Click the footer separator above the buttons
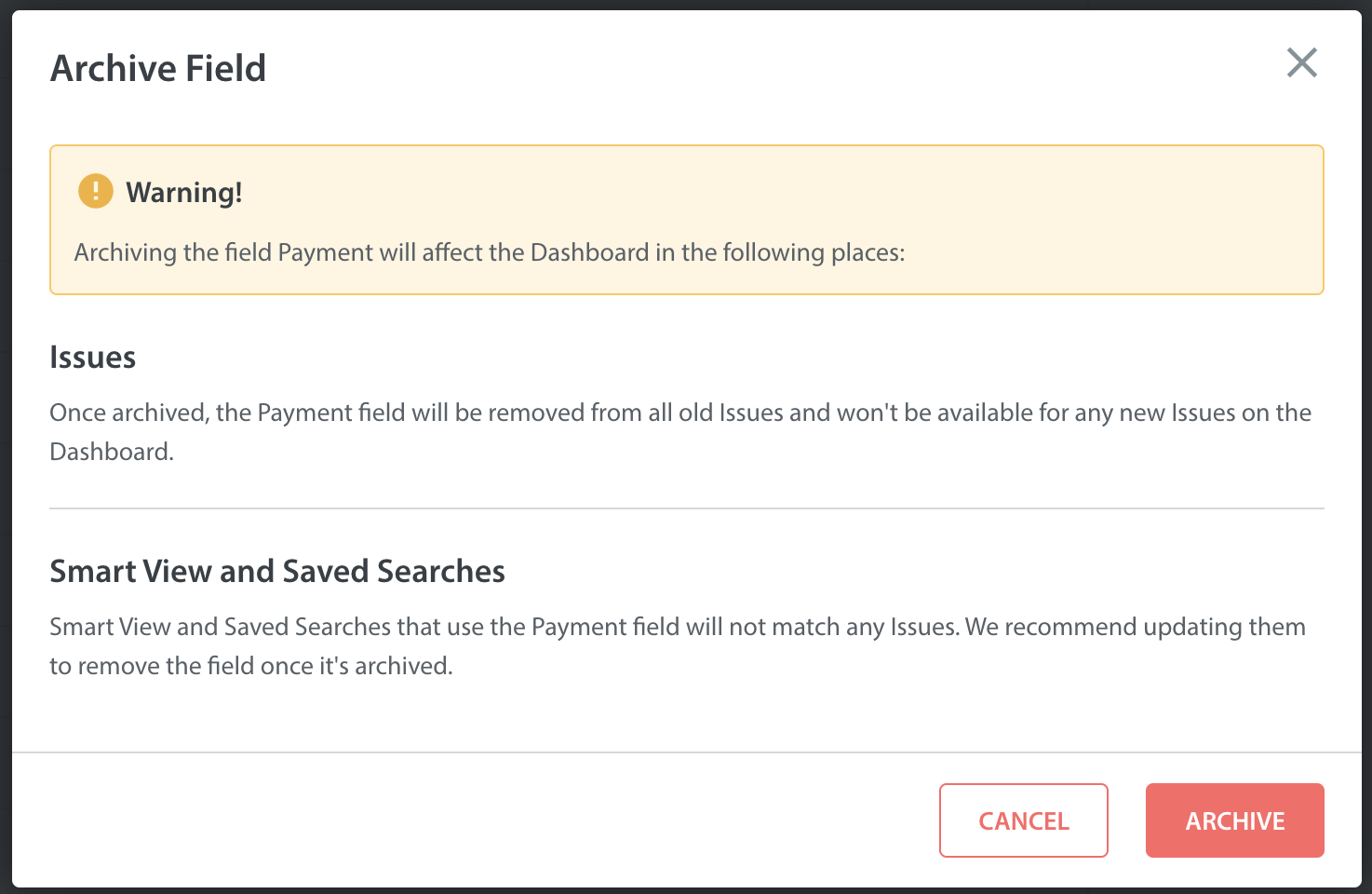 [687, 752]
